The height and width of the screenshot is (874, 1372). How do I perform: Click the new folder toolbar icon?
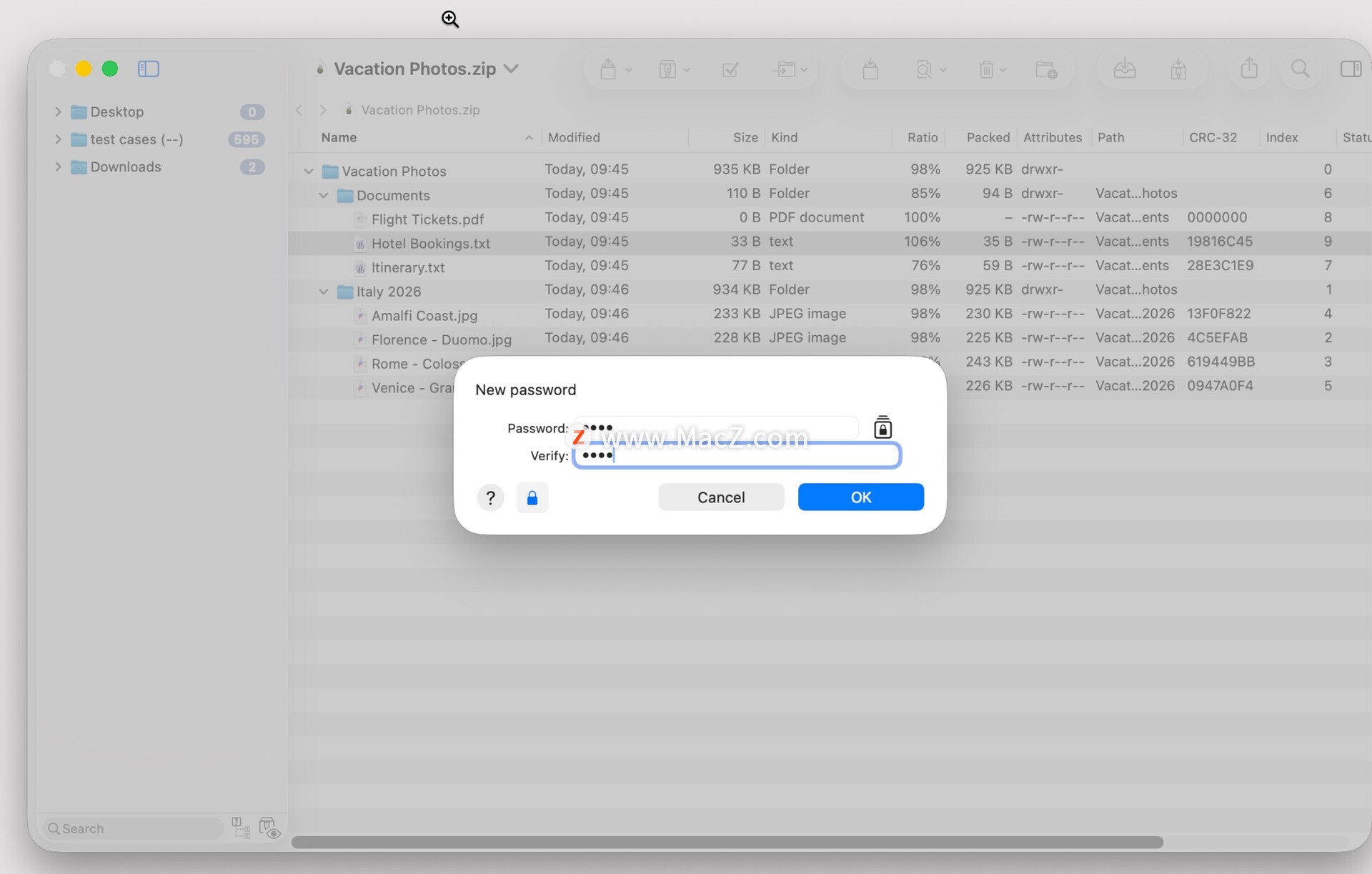coord(1046,69)
